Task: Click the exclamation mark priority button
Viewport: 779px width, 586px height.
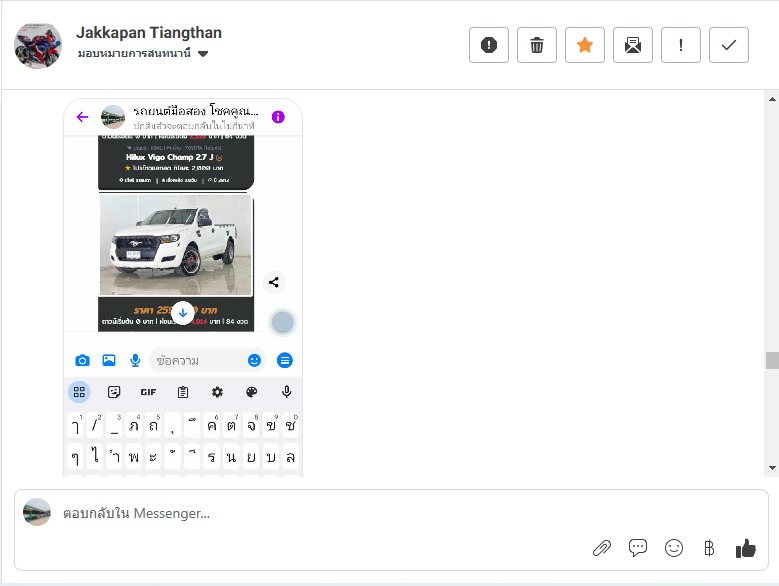Action: coord(681,45)
